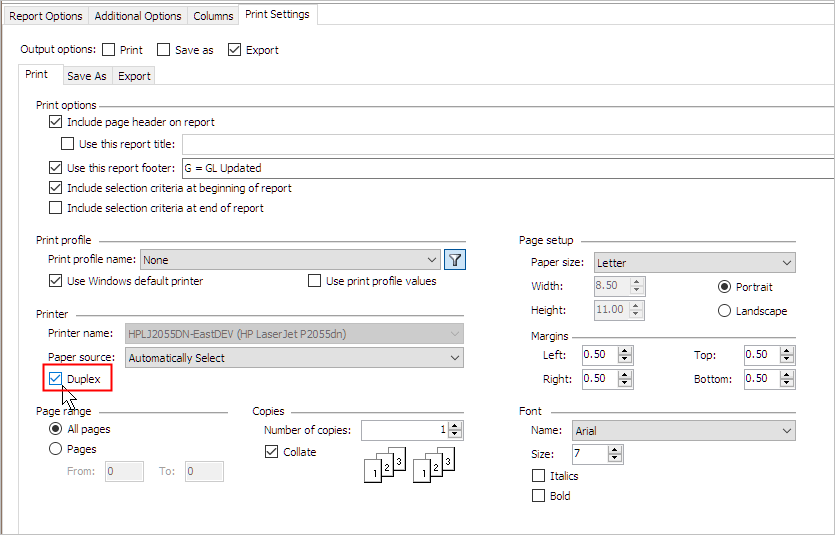Click the print profile filter icon
835x535 pixels.
pyautogui.click(x=456, y=260)
